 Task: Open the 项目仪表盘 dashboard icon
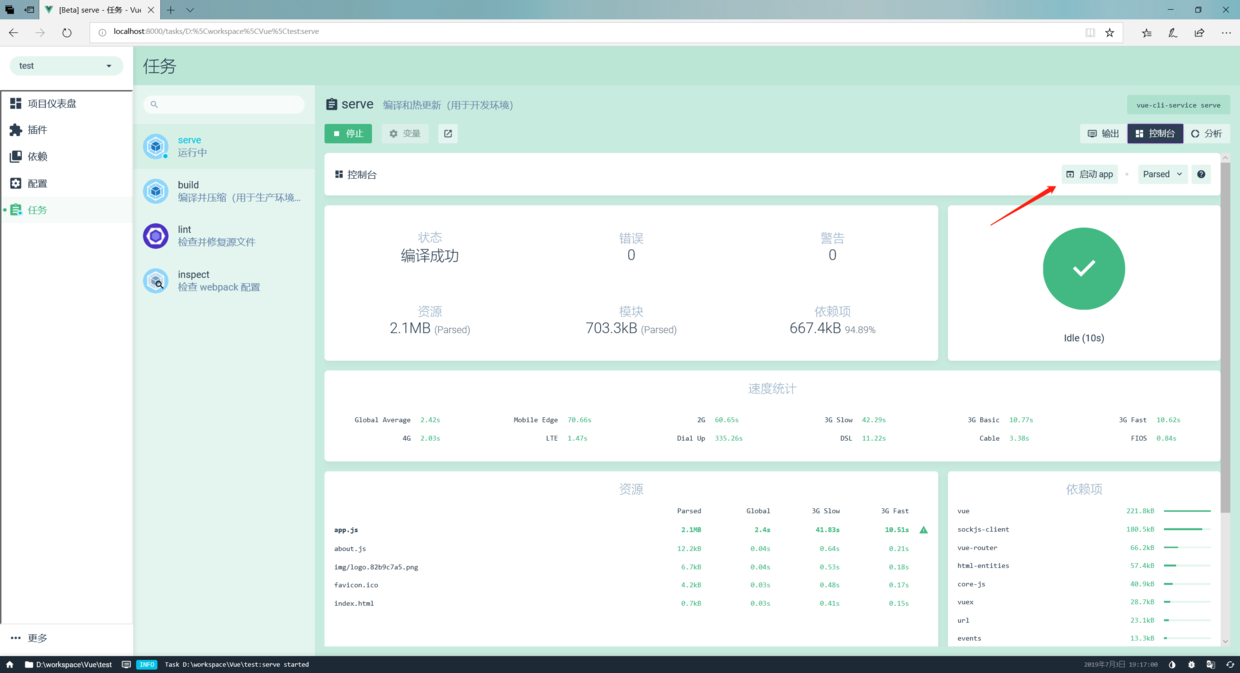pyautogui.click(x=16, y=103)
